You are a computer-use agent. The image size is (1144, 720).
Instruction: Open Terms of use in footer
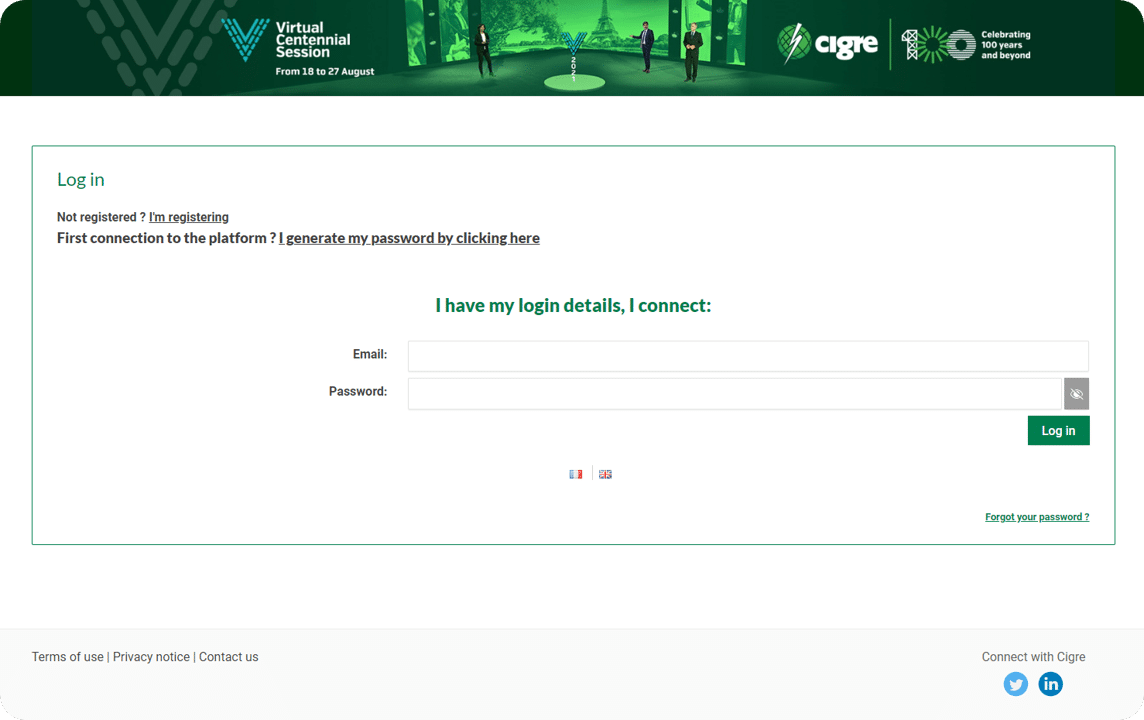point(68,657)
